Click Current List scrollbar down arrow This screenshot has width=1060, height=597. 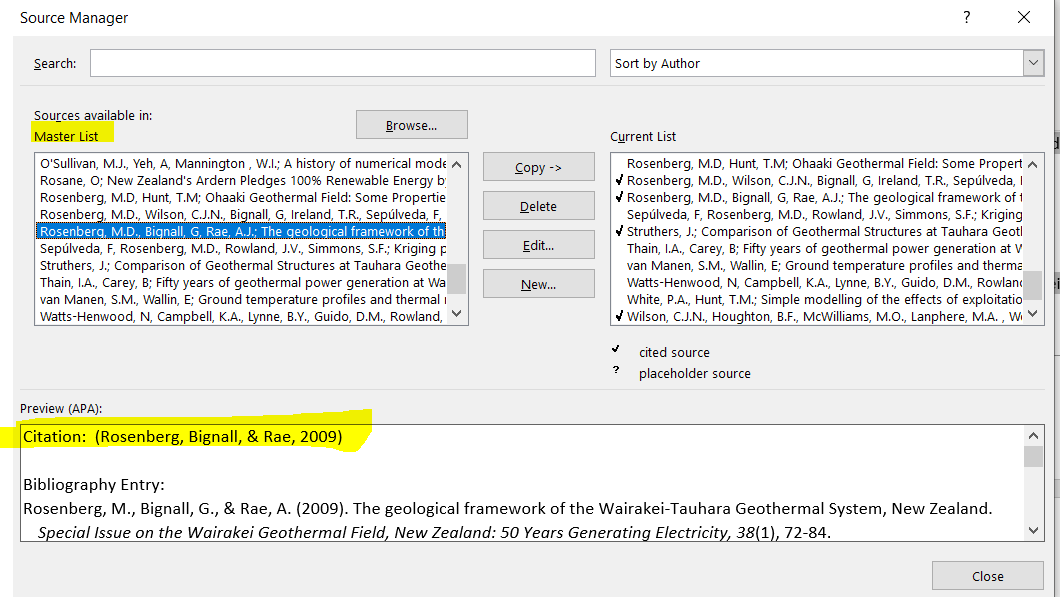[x=1033, y=314]
